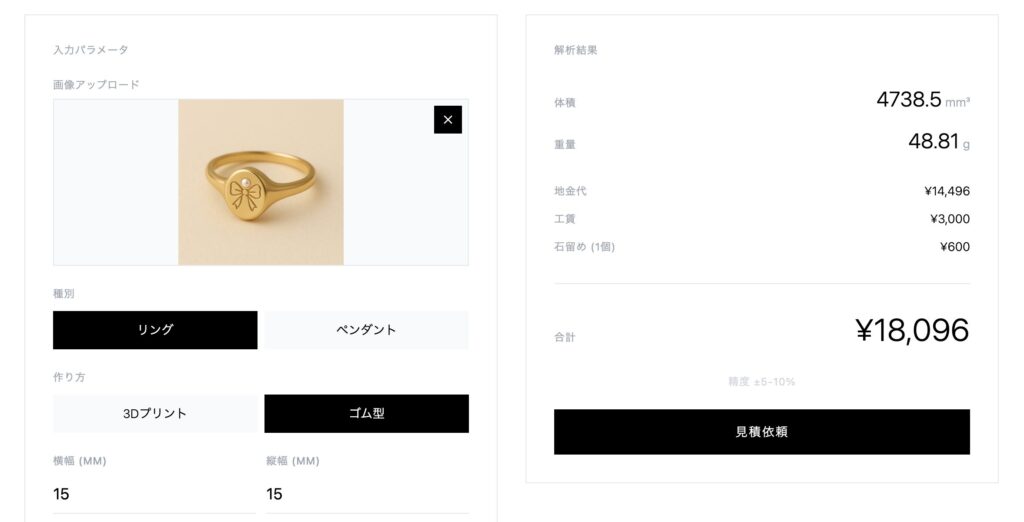Viewport: 1024px width, 522px height.
Task: Click the 工賃 amount ¥3,000
Action: click(949, 219)
